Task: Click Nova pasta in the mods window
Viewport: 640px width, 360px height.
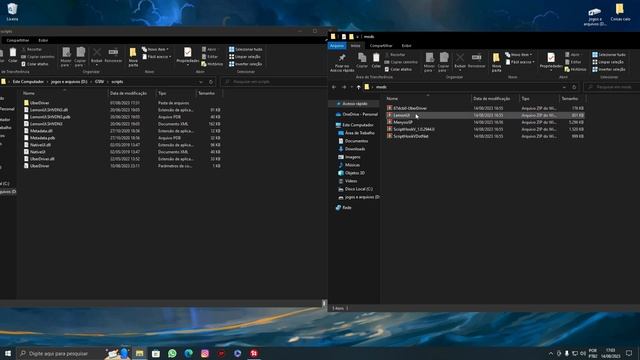Action: click(x=496, y=62)
